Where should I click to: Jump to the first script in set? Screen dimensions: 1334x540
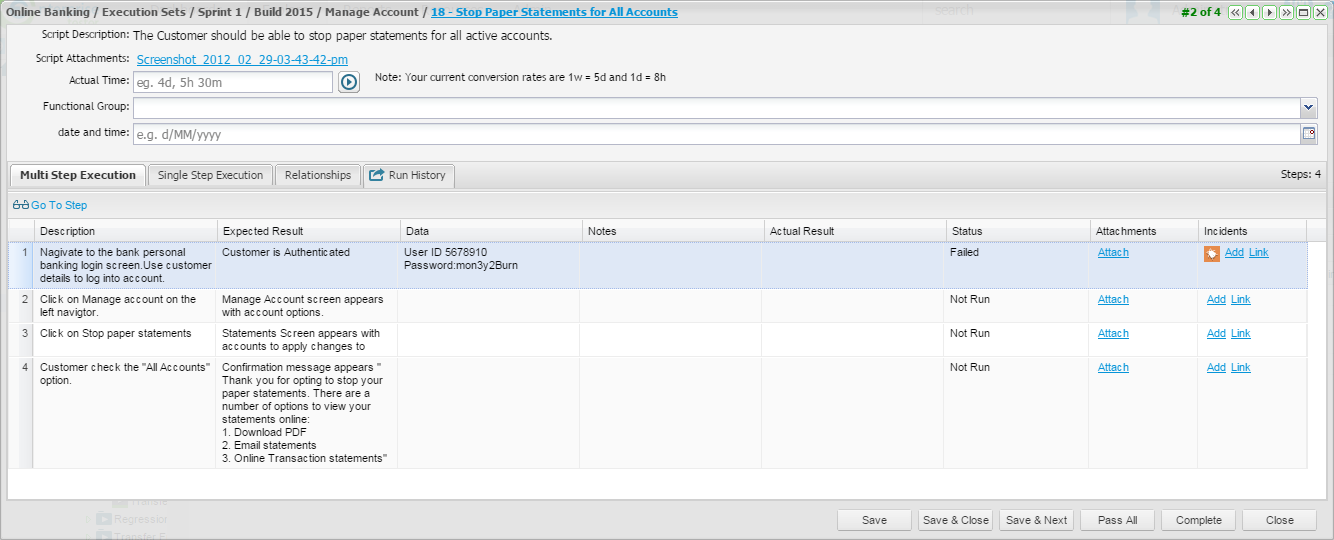point(1235,13)
